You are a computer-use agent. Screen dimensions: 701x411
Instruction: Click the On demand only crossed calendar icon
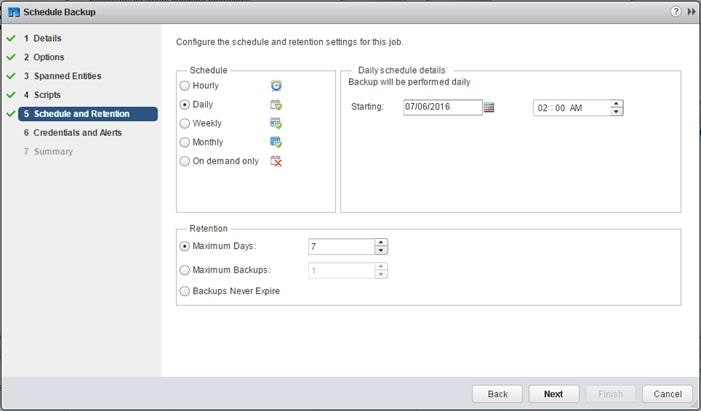tap(276, 161)
